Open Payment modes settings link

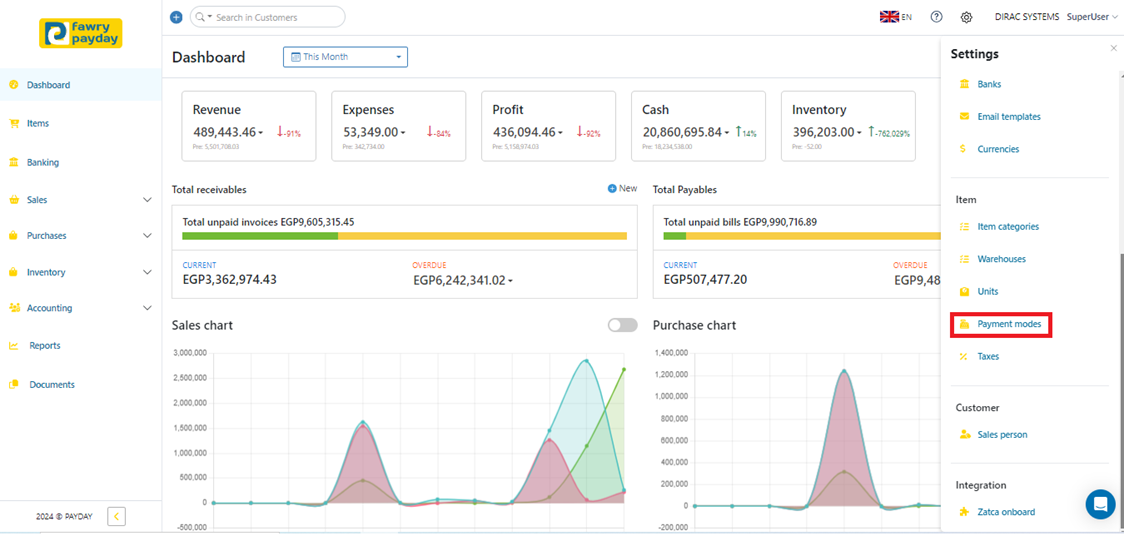[1009, 324]
